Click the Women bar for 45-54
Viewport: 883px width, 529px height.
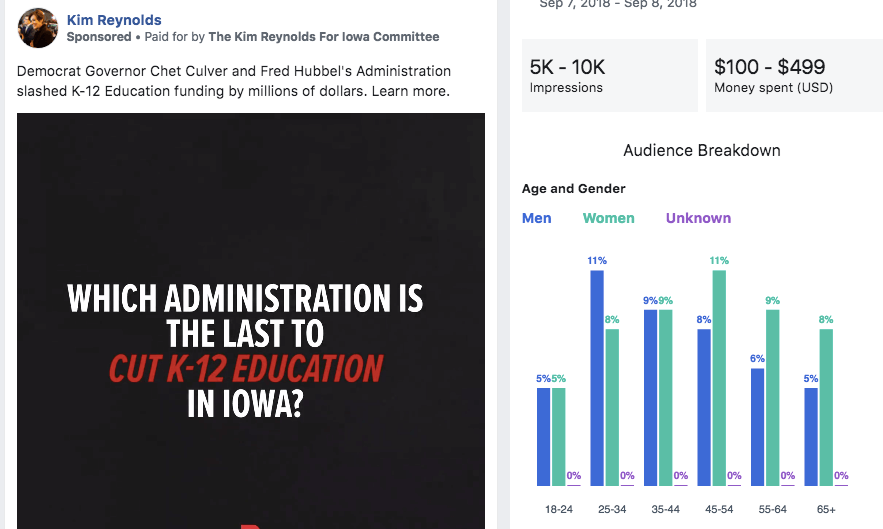[x=718, y=378]
